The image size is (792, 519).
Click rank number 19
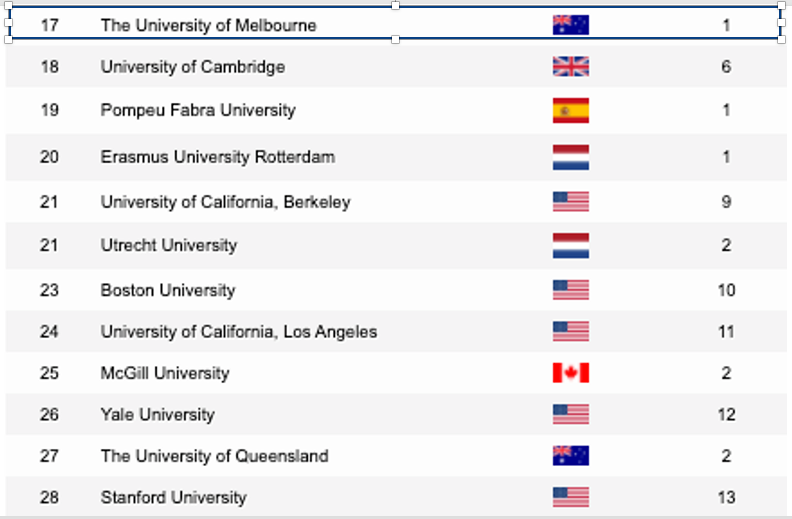[x=50, y=110]
